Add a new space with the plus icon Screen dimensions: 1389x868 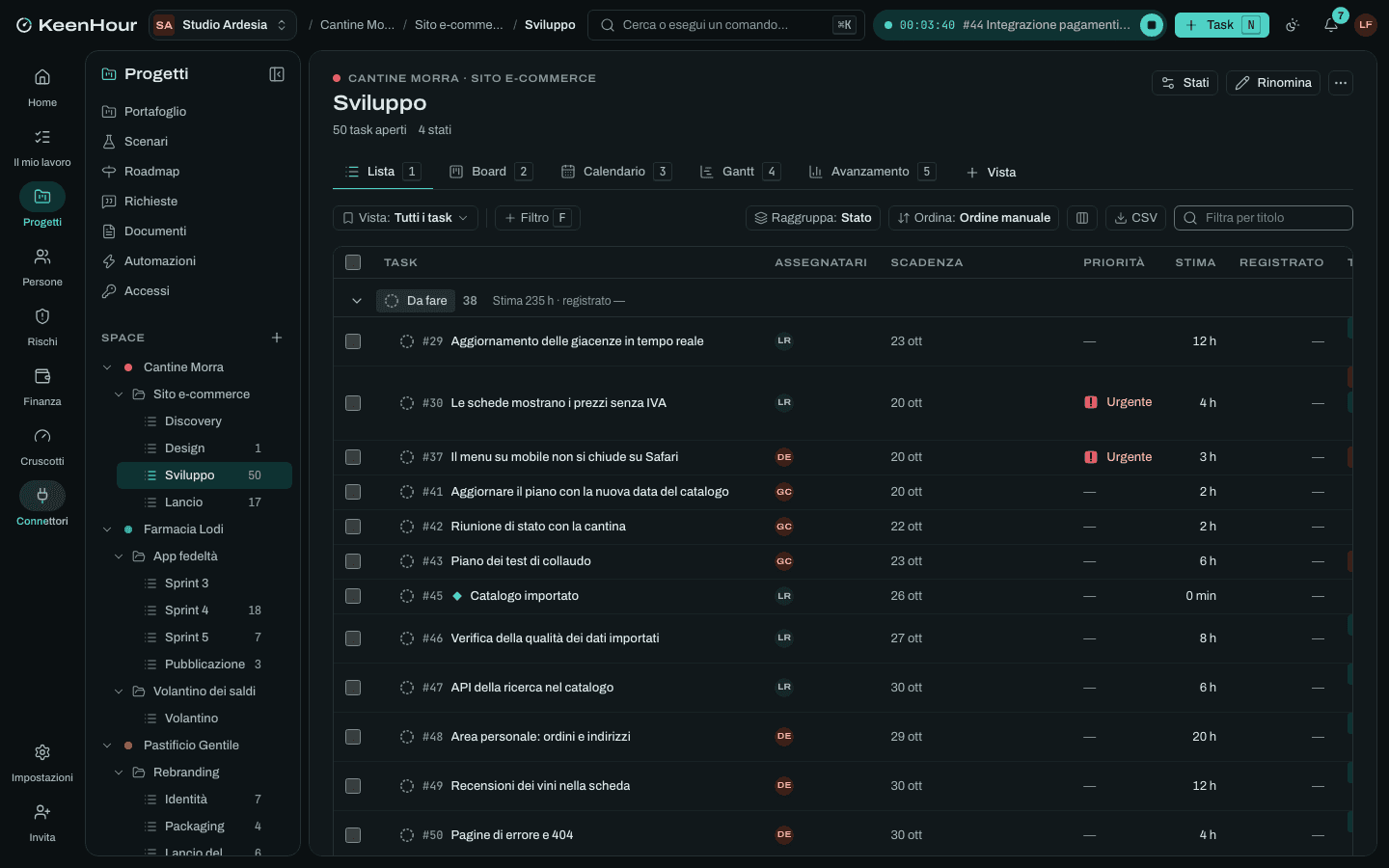pyautogui.click(x=277, y=338)
